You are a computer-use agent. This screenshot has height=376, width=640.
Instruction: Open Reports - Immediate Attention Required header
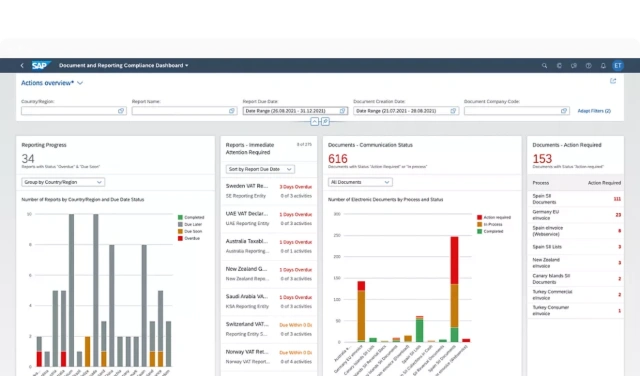269,149
